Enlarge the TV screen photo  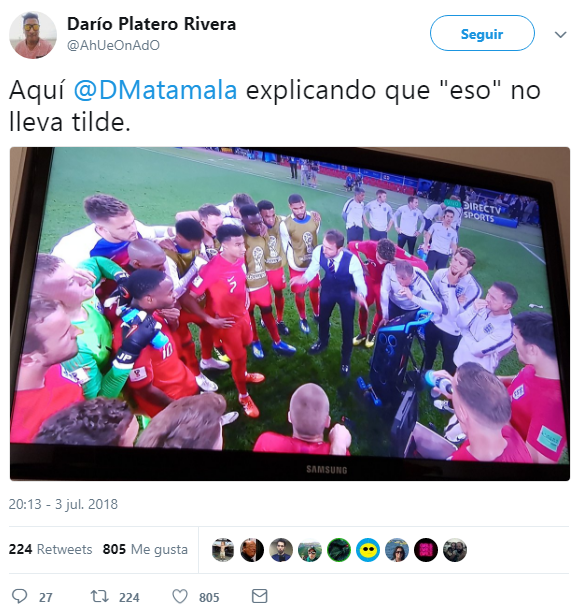point(290,314)
